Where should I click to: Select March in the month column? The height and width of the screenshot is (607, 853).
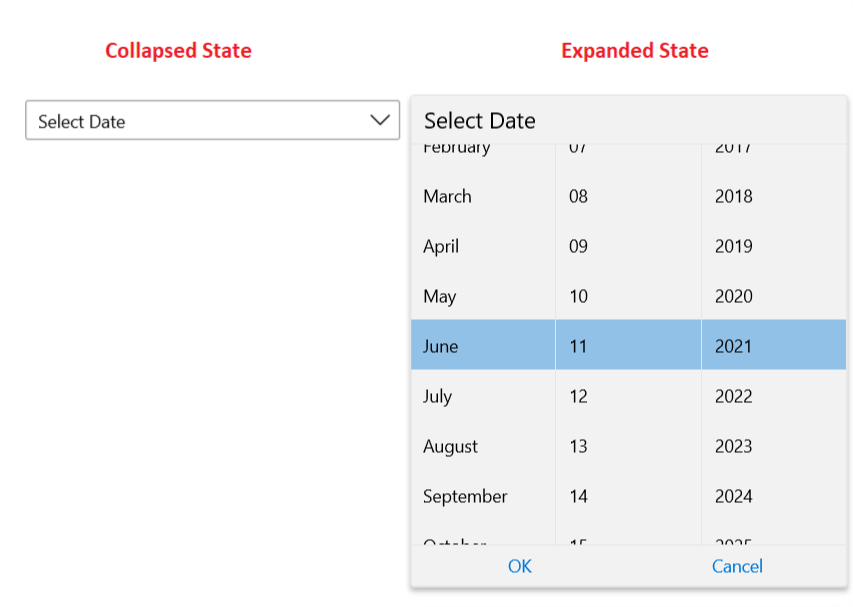pos(482,196)
